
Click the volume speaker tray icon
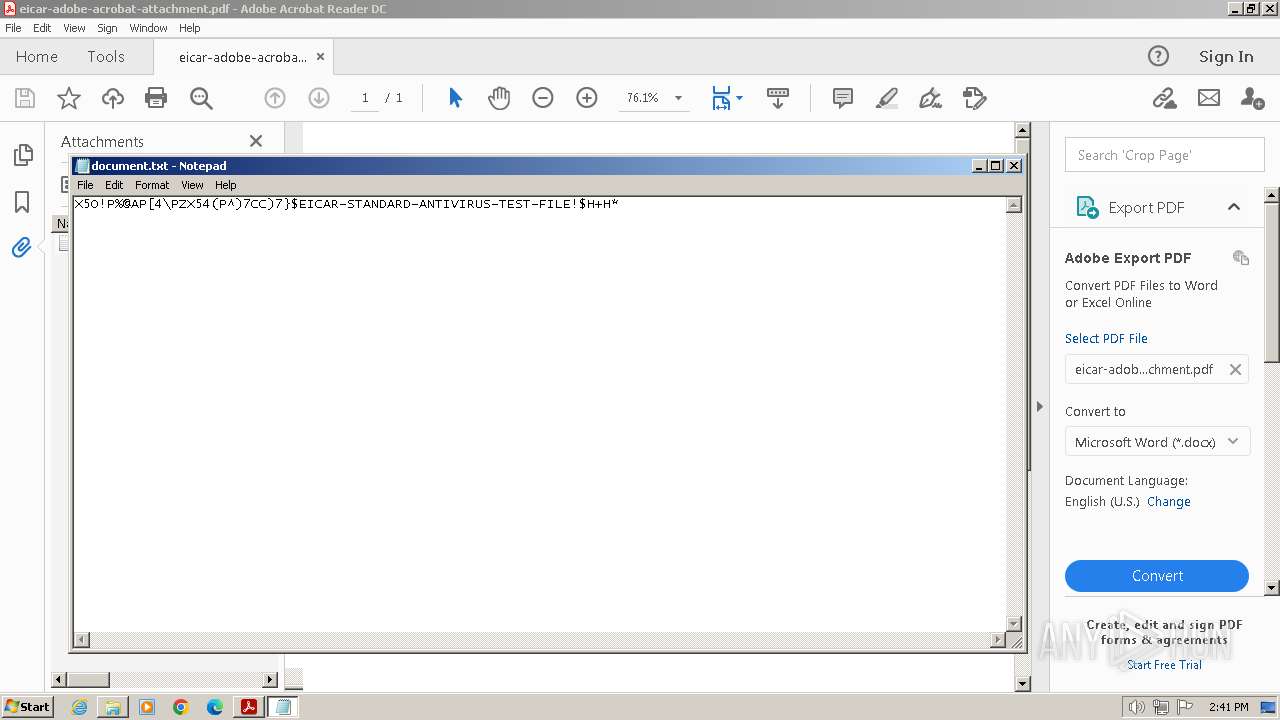click(1136, 707)
